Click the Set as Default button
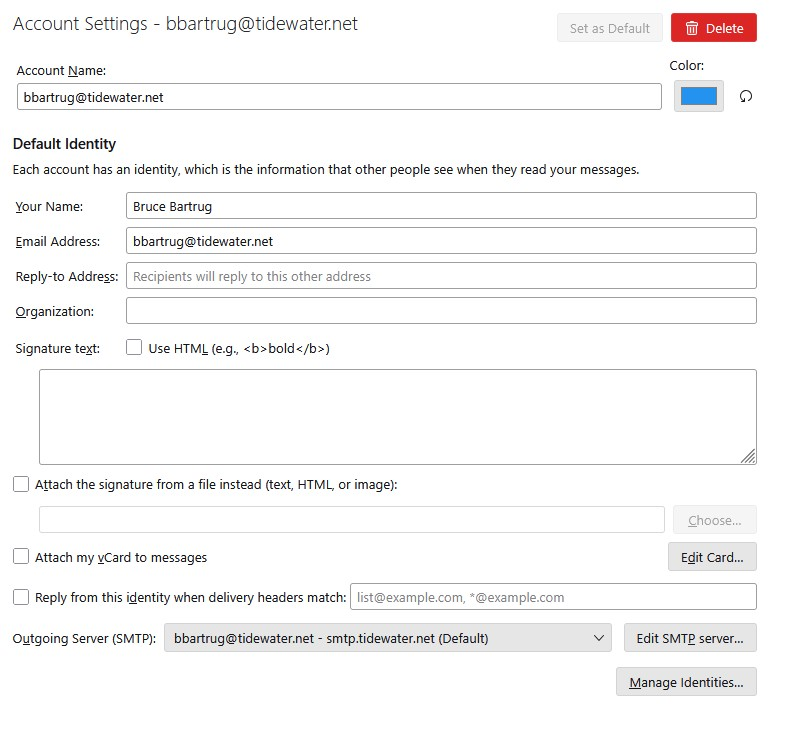This screenshot has width=787, height=733. (x=609, y=28)
